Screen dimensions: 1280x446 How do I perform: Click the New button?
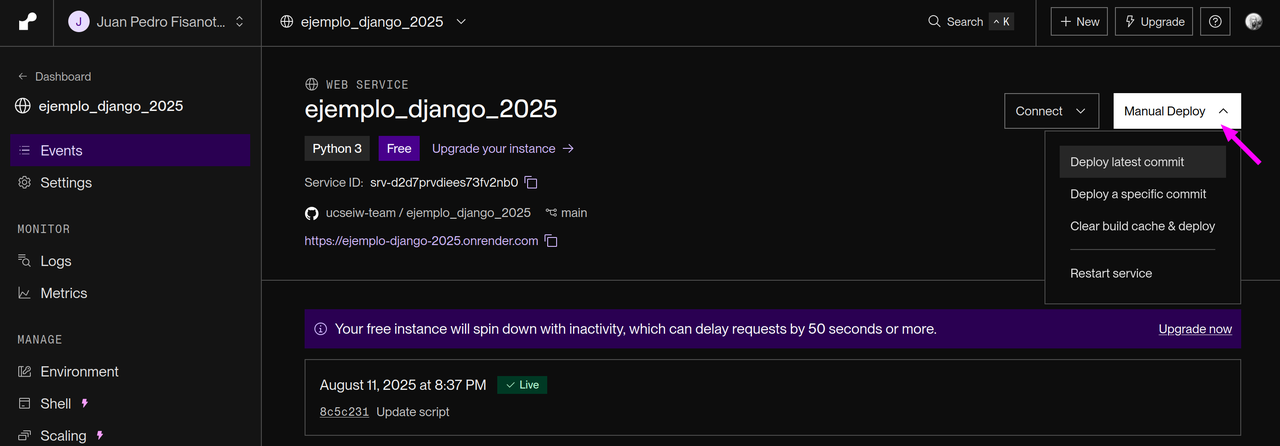coord(1079,22)
